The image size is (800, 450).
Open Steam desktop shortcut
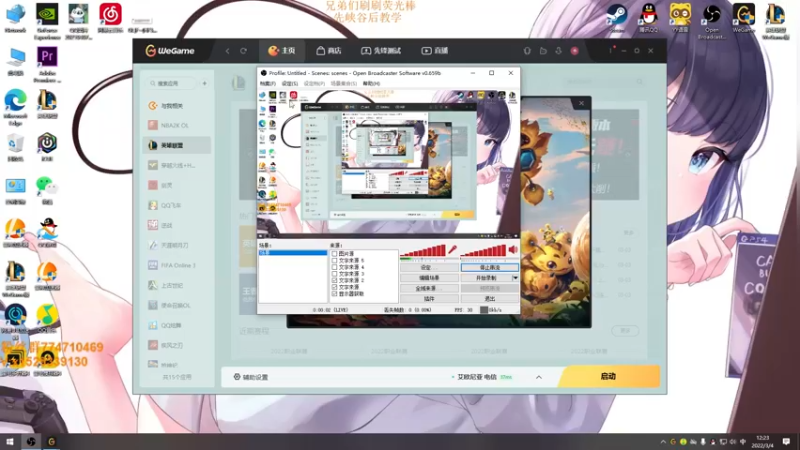click(x=616, y=18)
